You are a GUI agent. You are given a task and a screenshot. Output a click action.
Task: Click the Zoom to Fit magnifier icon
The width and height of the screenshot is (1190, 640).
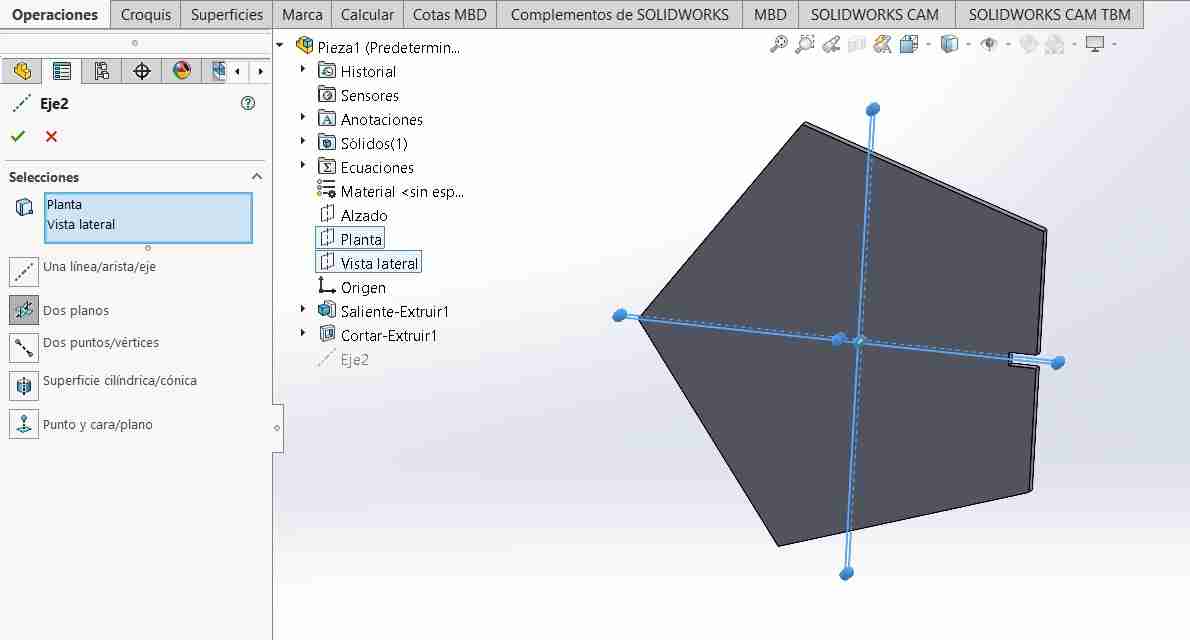[x=779, y=45]
